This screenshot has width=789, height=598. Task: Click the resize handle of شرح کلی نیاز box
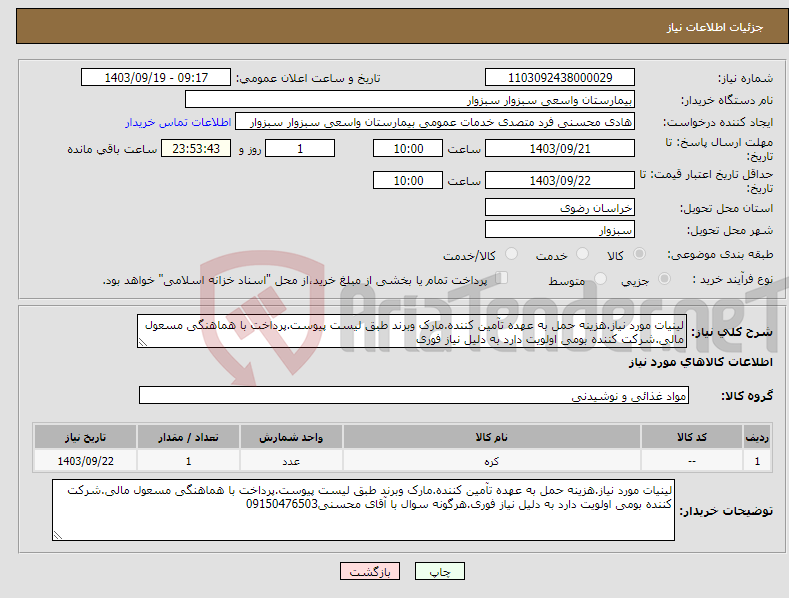pyautogui.click(x=143, y=343)
